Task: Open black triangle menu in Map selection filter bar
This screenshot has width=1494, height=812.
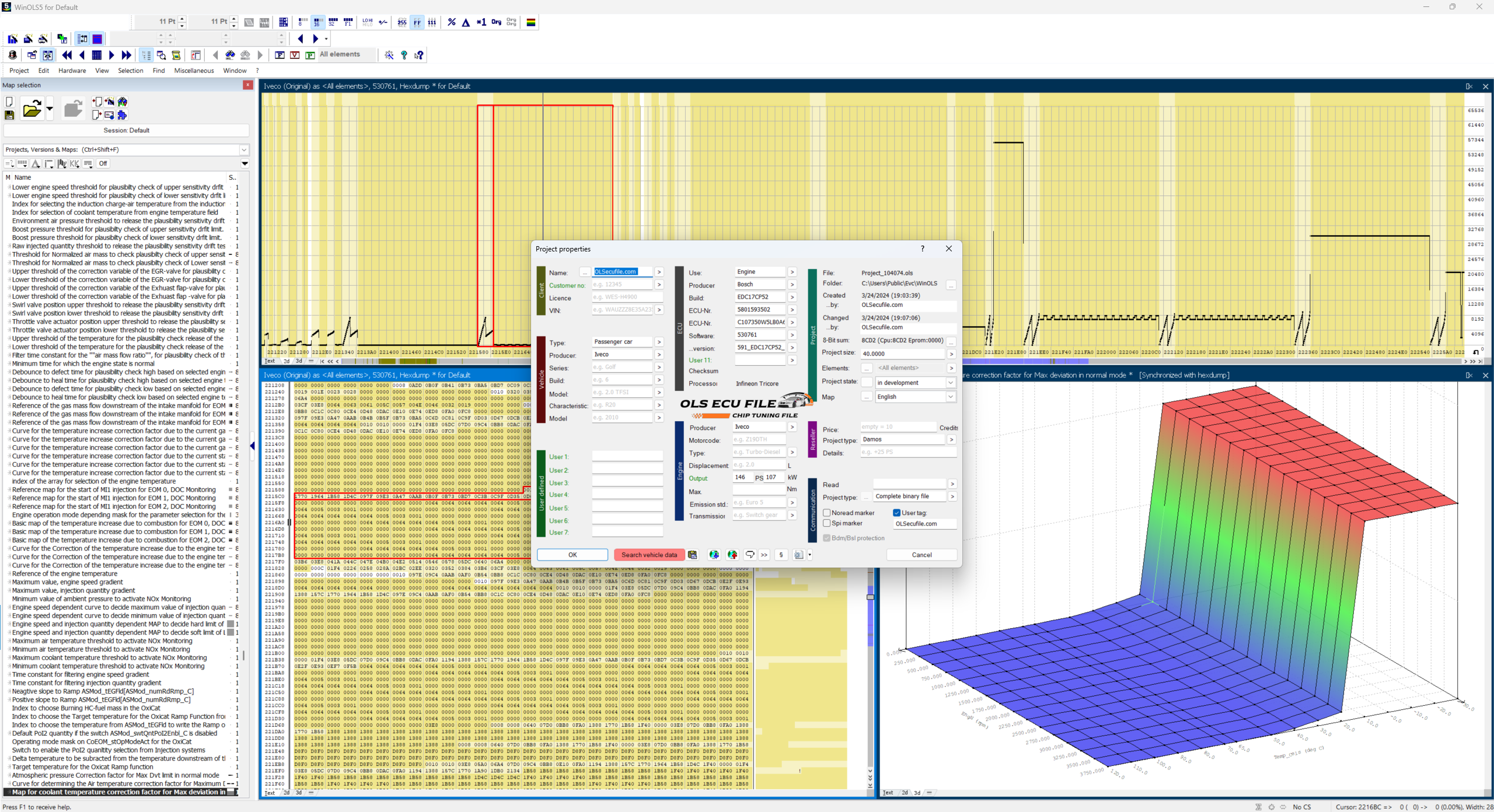Action: [245, 163]
